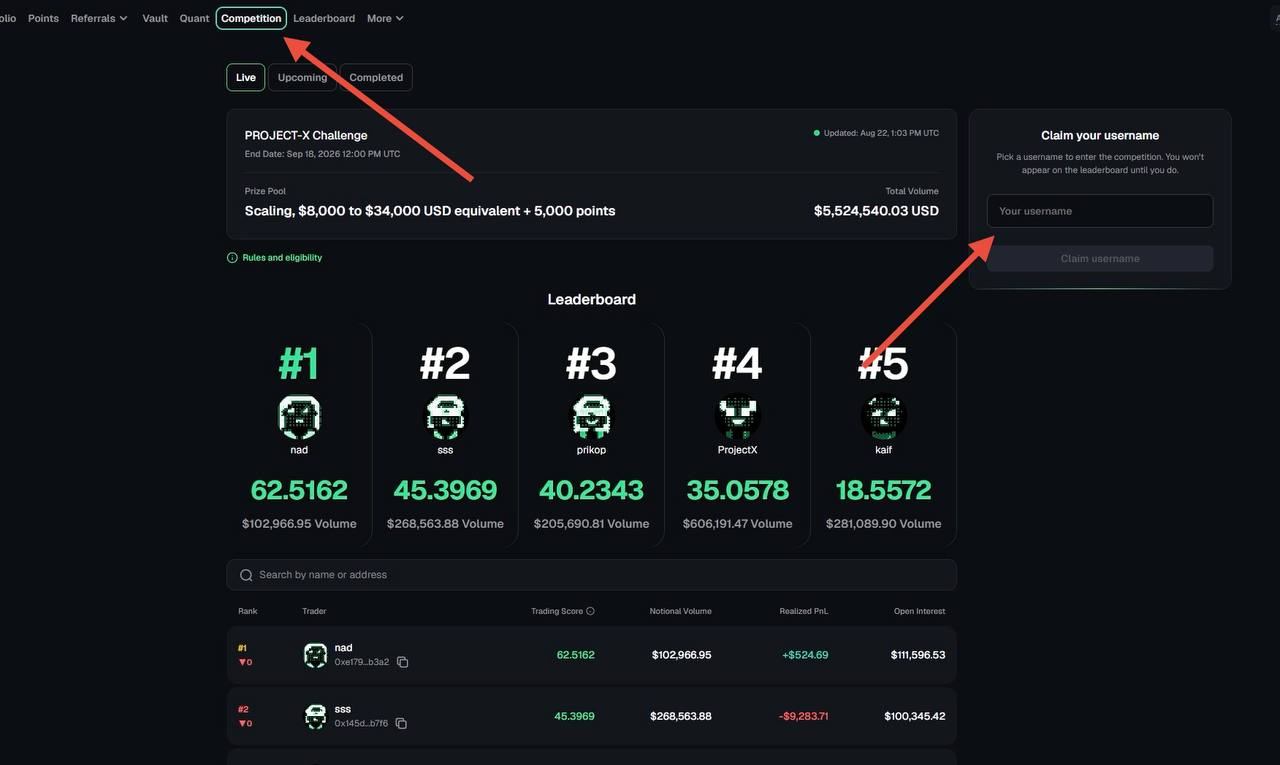Show Upcoming competitions

302,77
